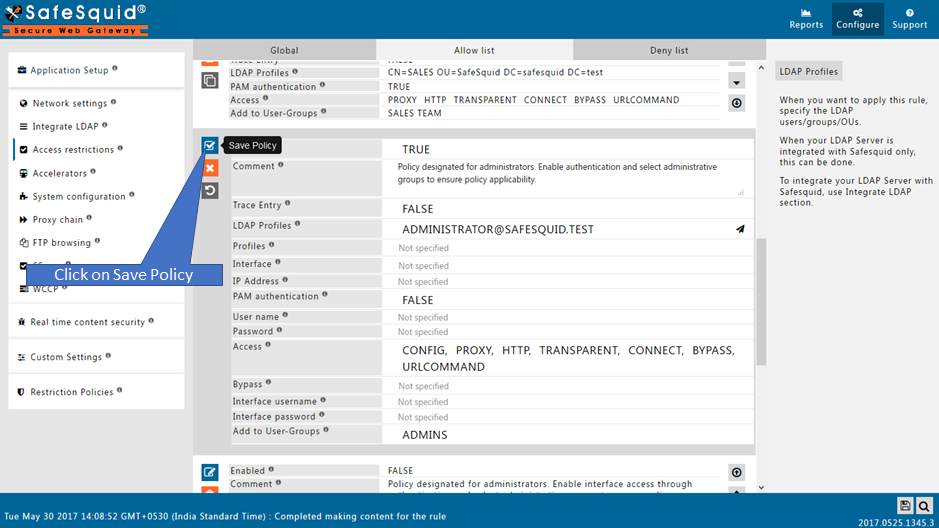Click the clone icon of the SALES policy
The width and height of the screenshot is (939, 528).
point(210,80)
